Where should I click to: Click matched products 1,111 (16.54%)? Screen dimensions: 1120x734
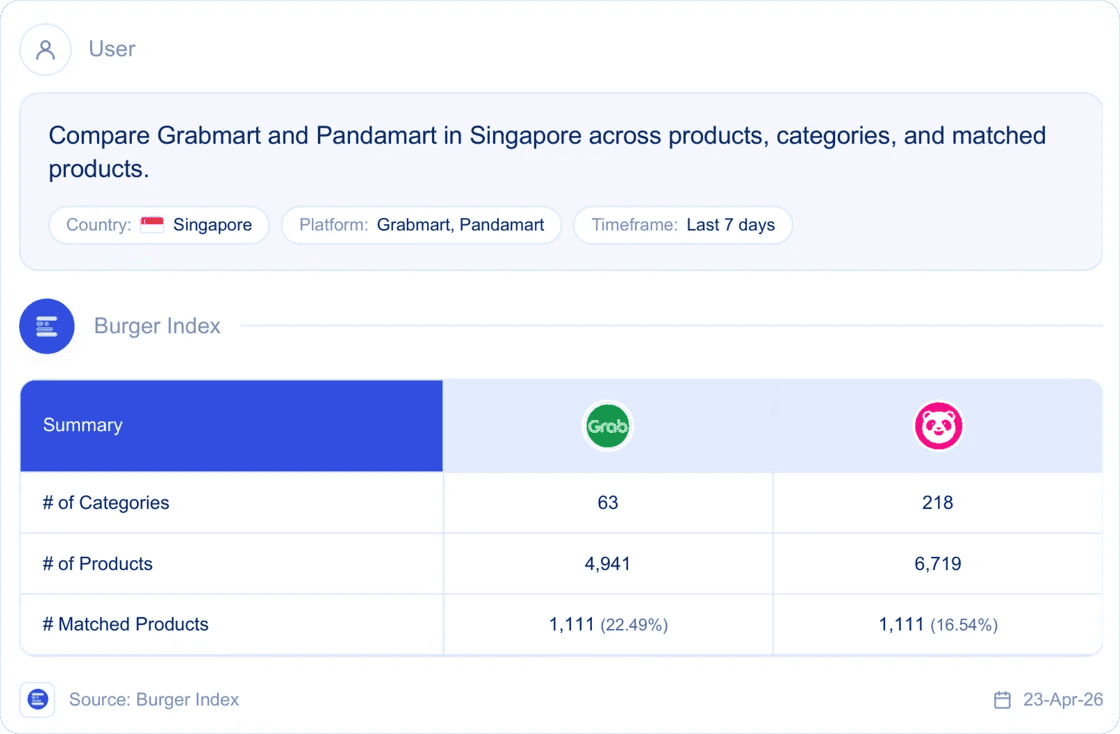pos(938,625)
